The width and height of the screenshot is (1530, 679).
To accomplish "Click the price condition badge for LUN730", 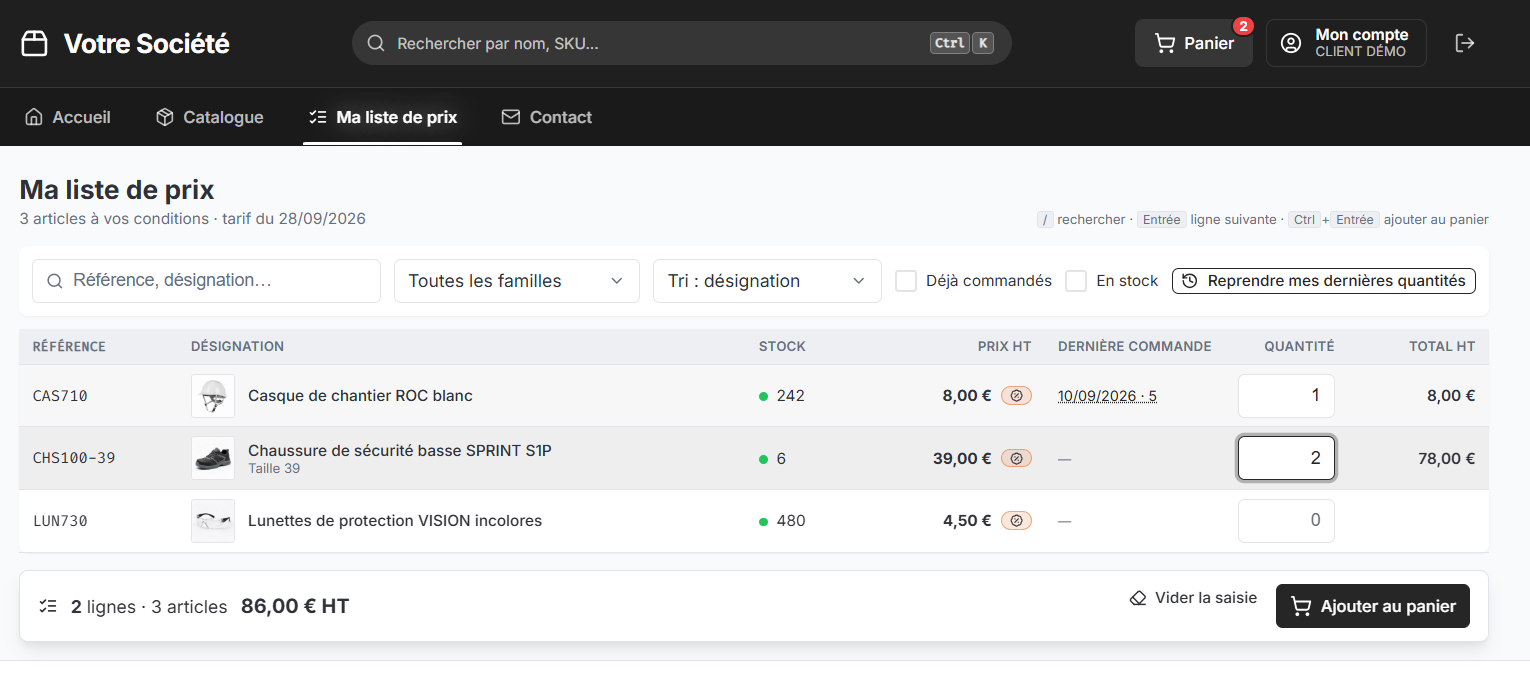I will (x=1016, y=521).
